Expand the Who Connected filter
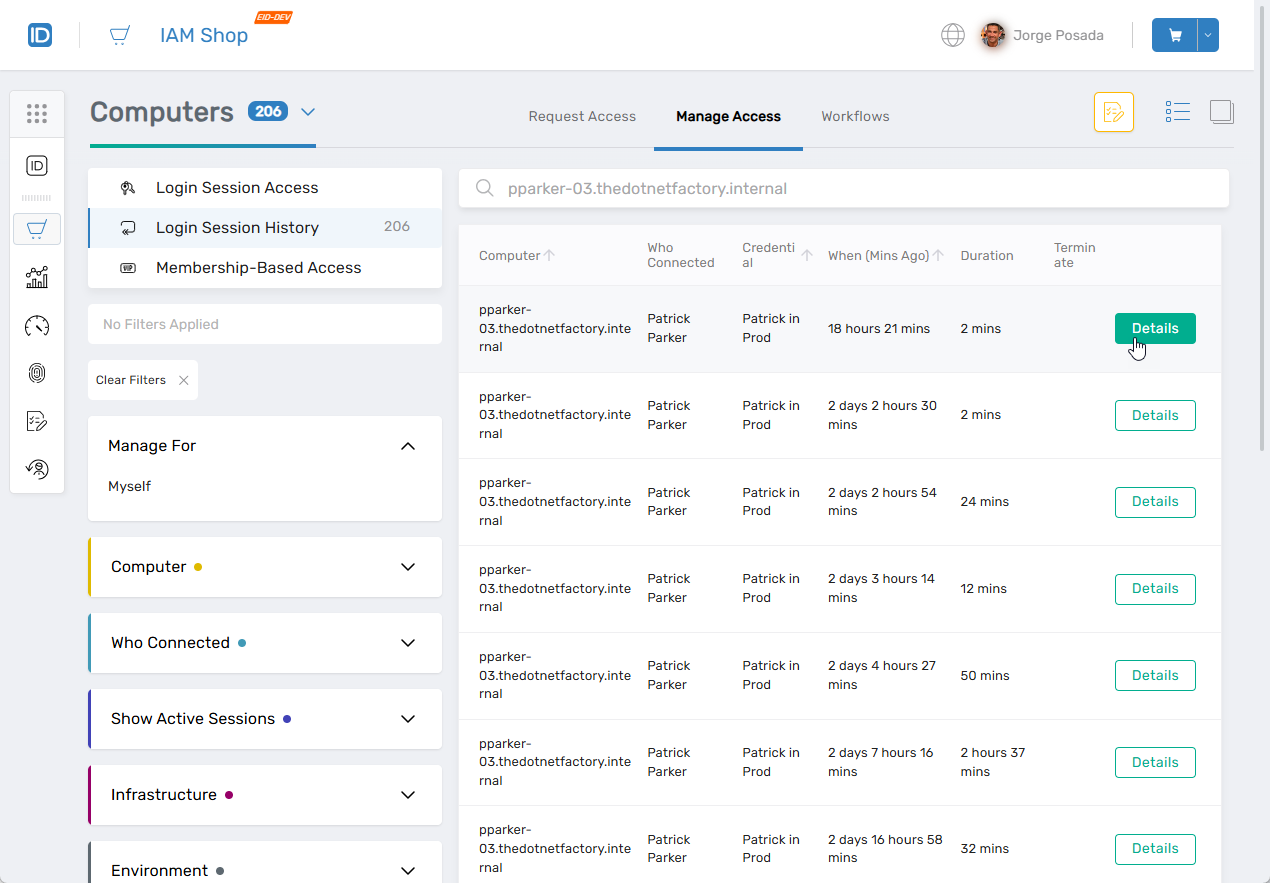1270x883 pixels. 407,643
